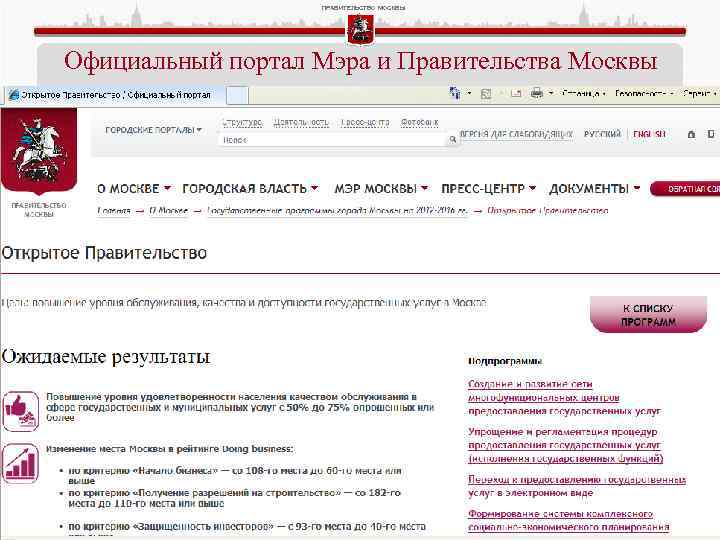Image resolution: width=720 pixels, height=540 pixels.
Task: Switch language to РУССКИЙ
Action: (x=602, y=134)
